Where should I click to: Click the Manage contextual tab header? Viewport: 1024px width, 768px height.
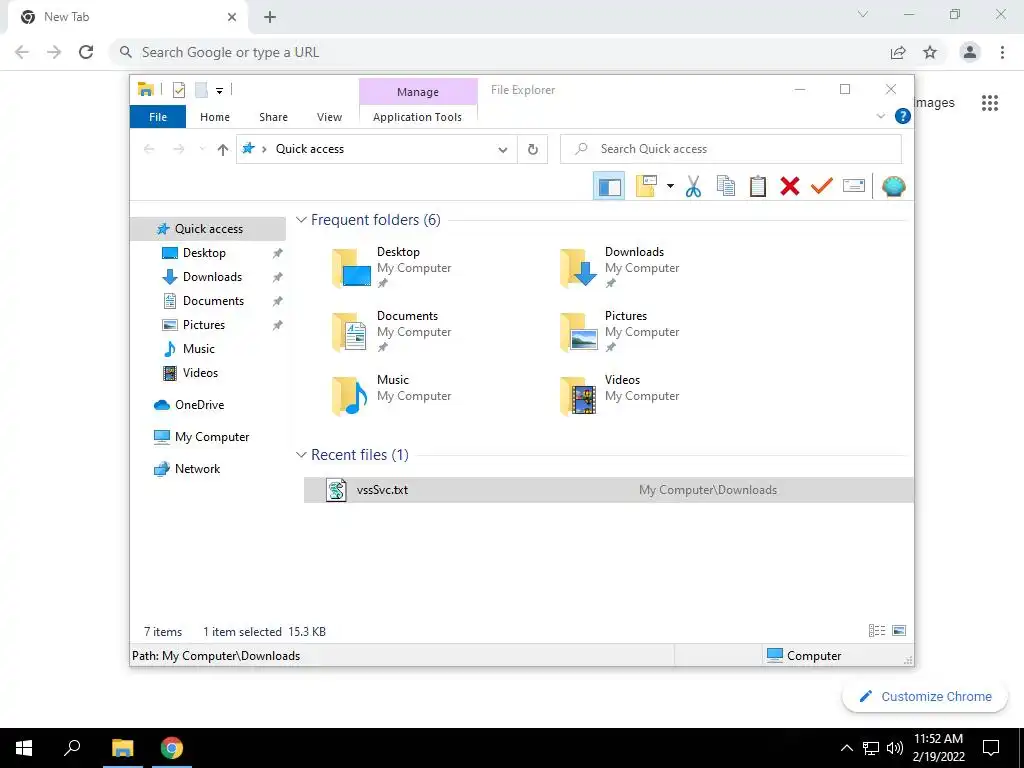click(418, 92)
